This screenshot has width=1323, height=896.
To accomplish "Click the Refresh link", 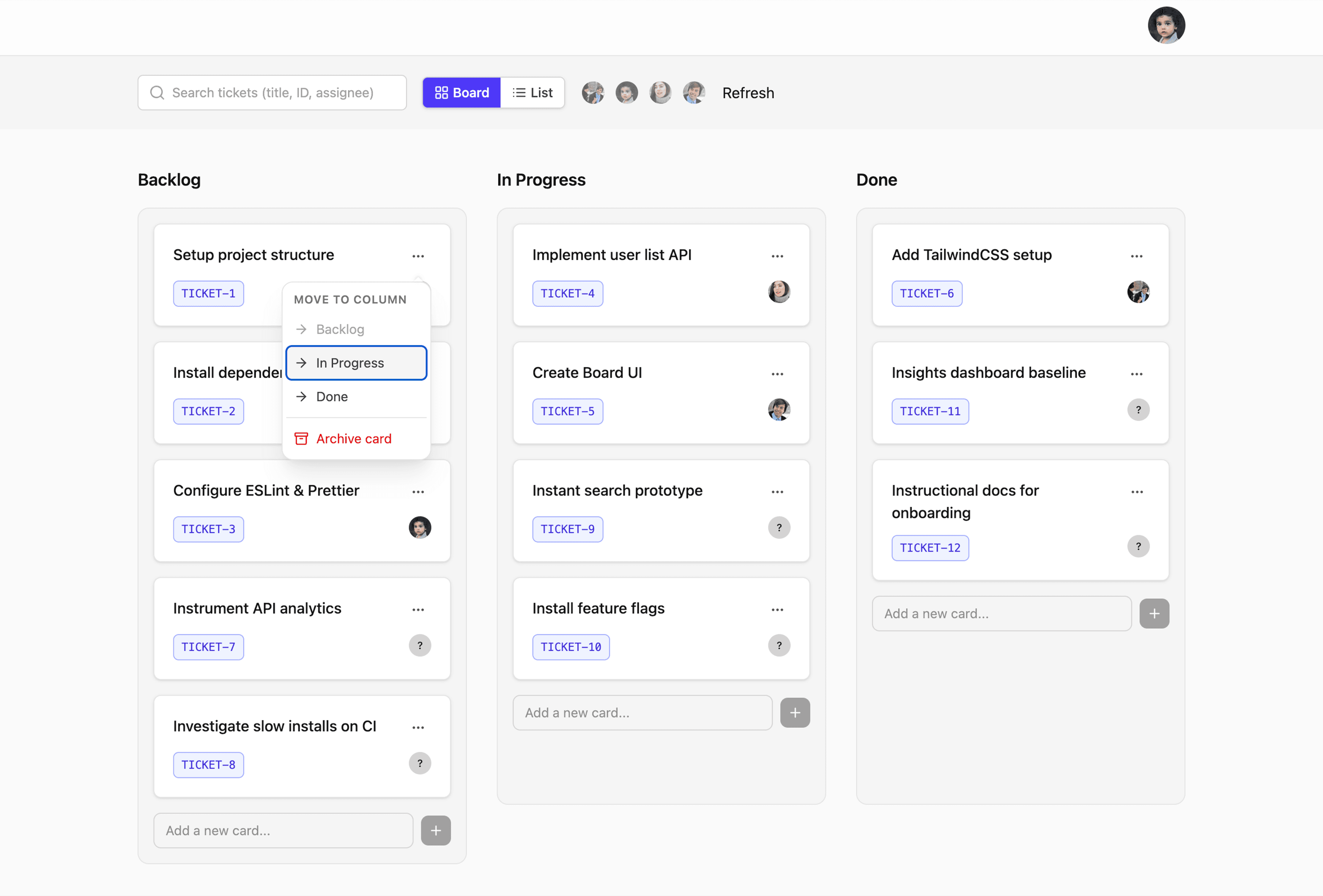I will 748,92.
